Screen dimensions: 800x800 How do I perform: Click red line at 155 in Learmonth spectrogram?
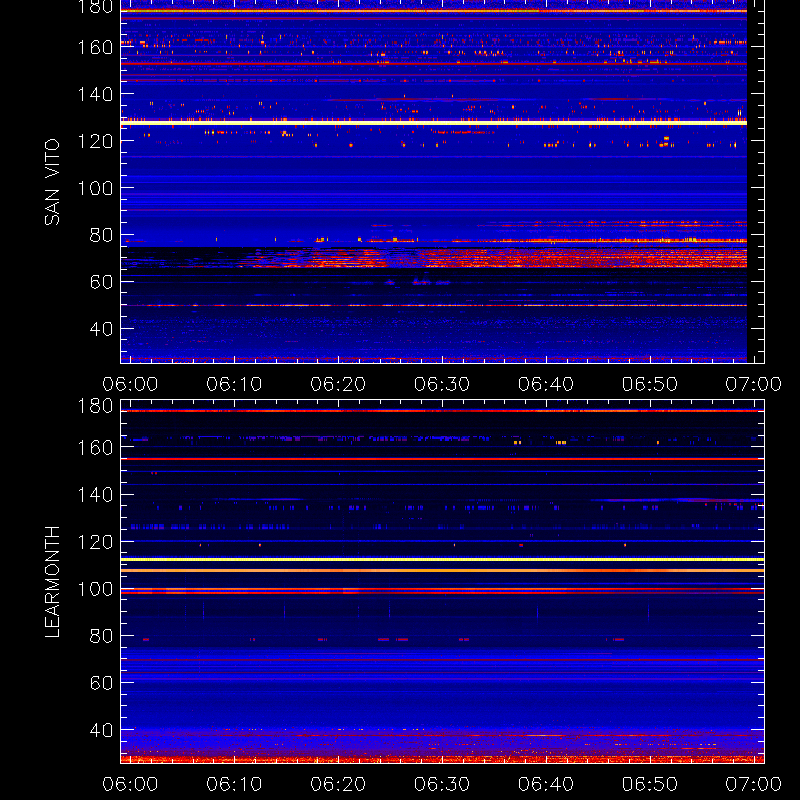[442, 459]
